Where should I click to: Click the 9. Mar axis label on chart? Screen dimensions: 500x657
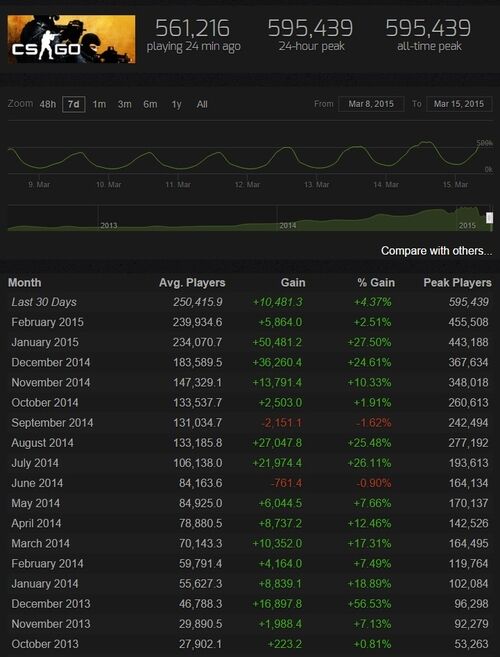39,184
